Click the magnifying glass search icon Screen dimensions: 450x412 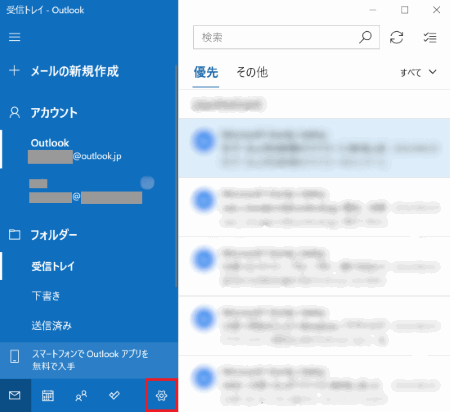point(366,37)
